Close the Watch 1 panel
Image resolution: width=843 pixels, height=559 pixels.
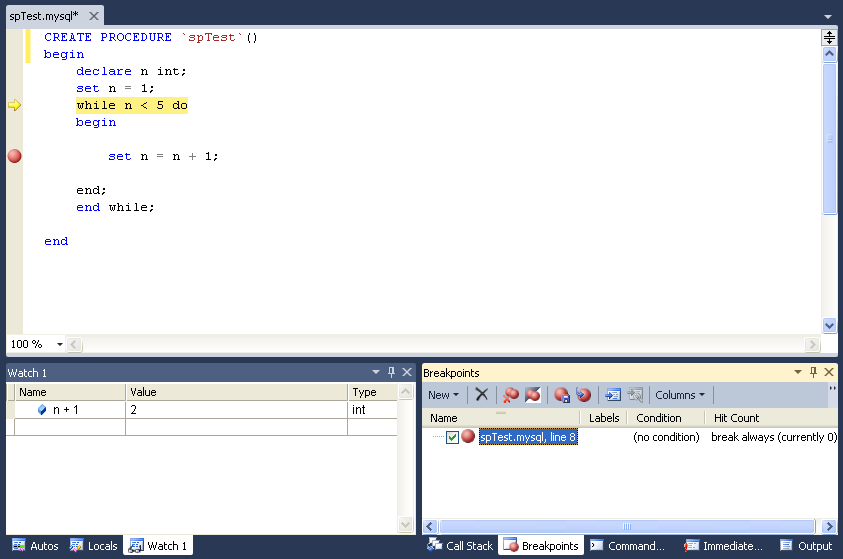tap(407, 372)
